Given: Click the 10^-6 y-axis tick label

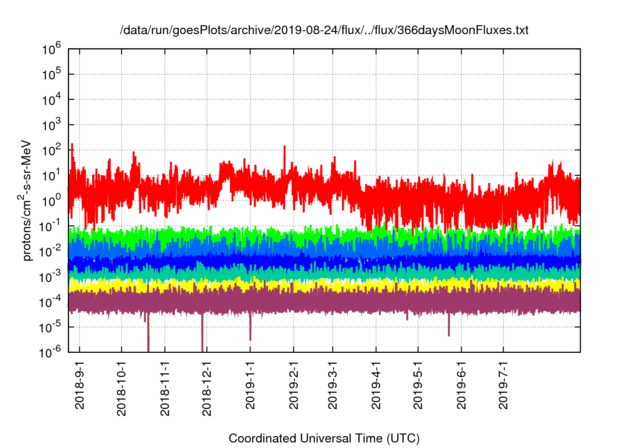Looking at the screenshot, I should click(50, 351).
